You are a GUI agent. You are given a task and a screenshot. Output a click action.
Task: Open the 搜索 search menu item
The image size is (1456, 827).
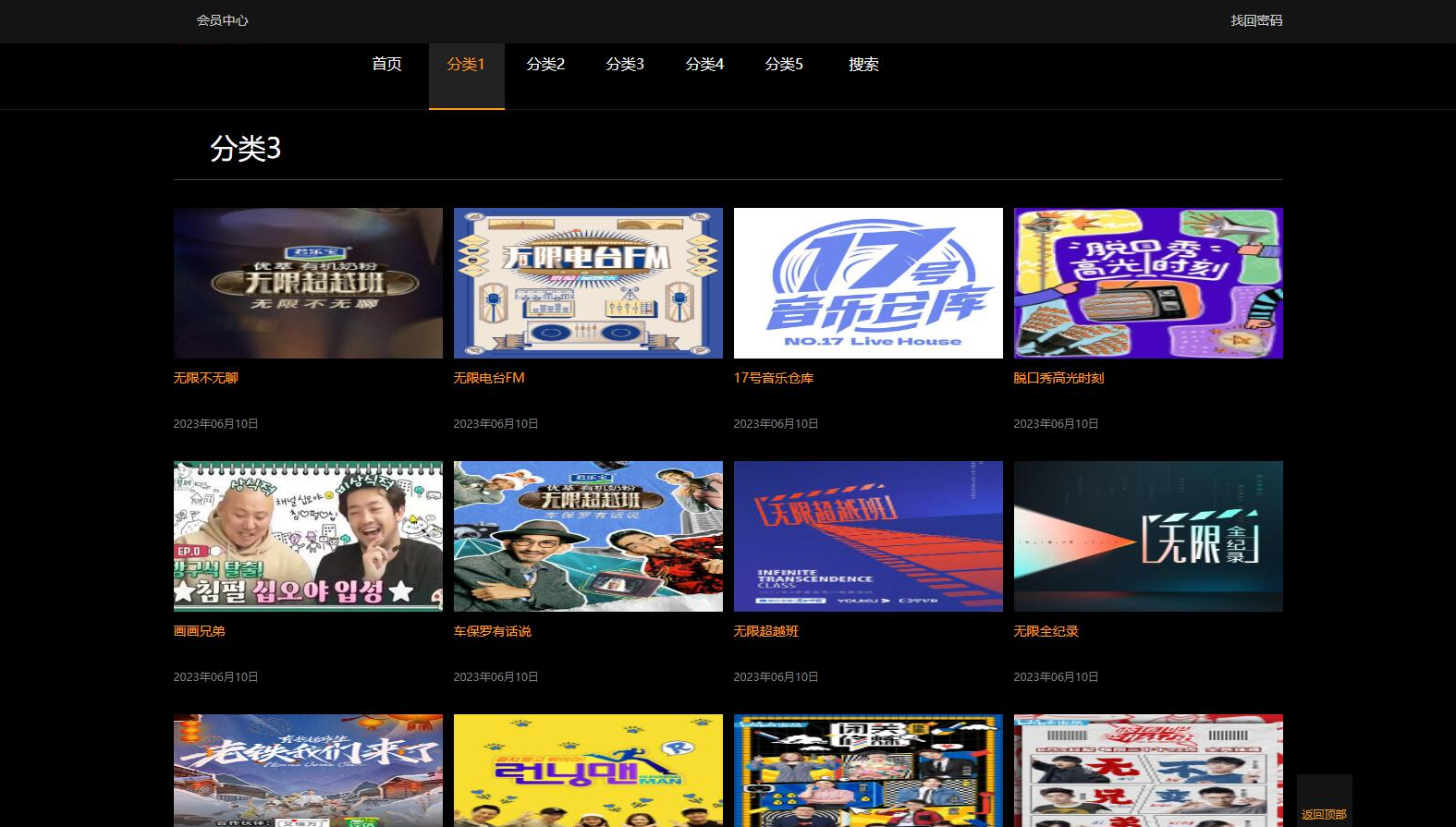863,65
